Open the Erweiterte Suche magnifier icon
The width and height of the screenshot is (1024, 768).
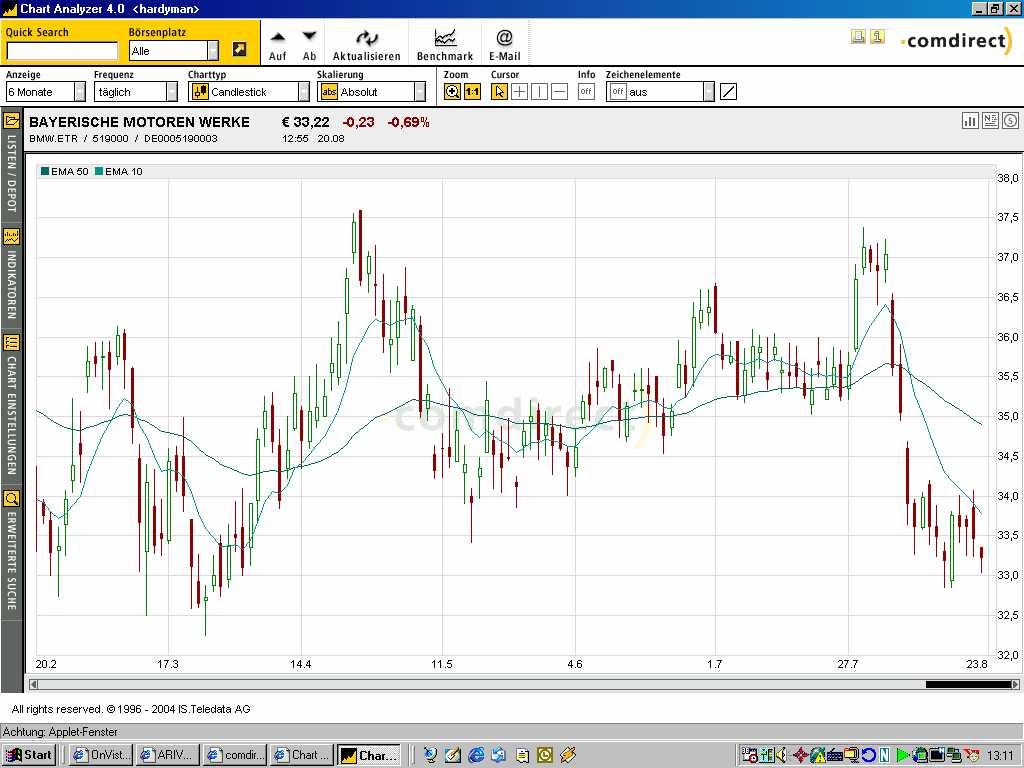(x=11, y=500)
